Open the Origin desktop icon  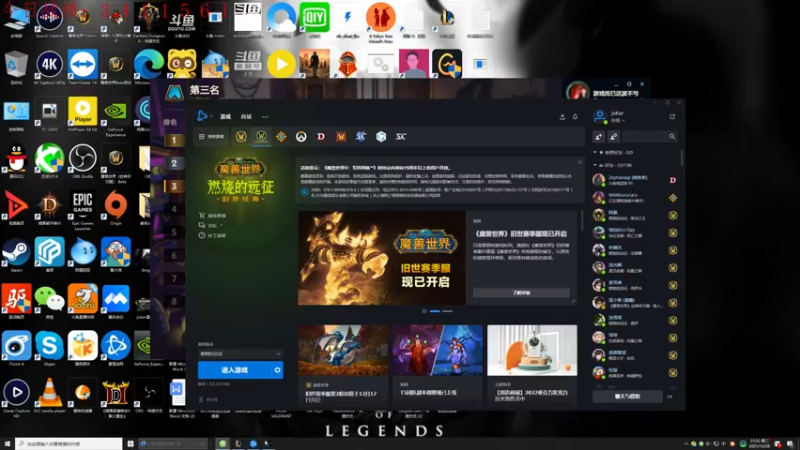pyautogui.click(x=116, y=207)
